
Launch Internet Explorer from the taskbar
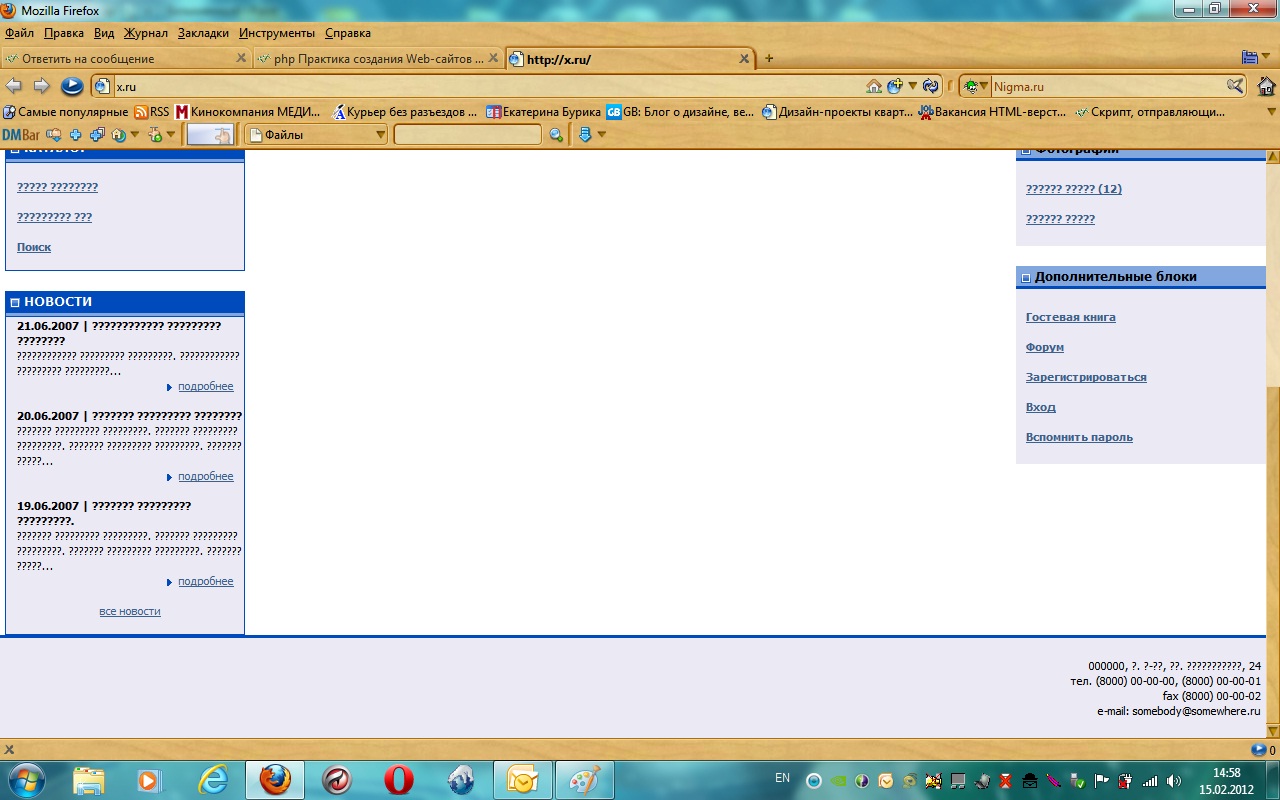pos(213,780)
